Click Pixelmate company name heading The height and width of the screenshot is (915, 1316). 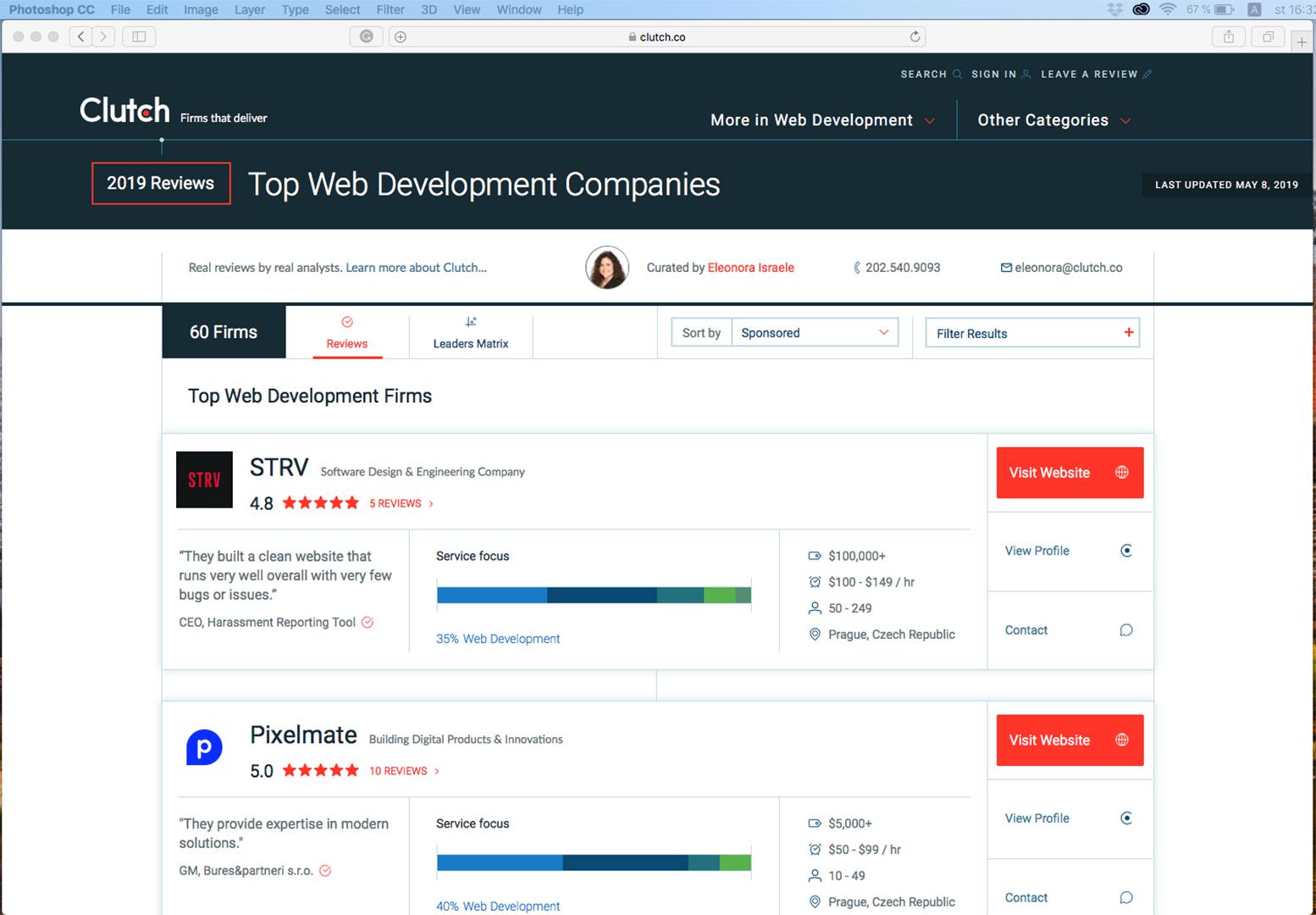(x=303, y=735)
